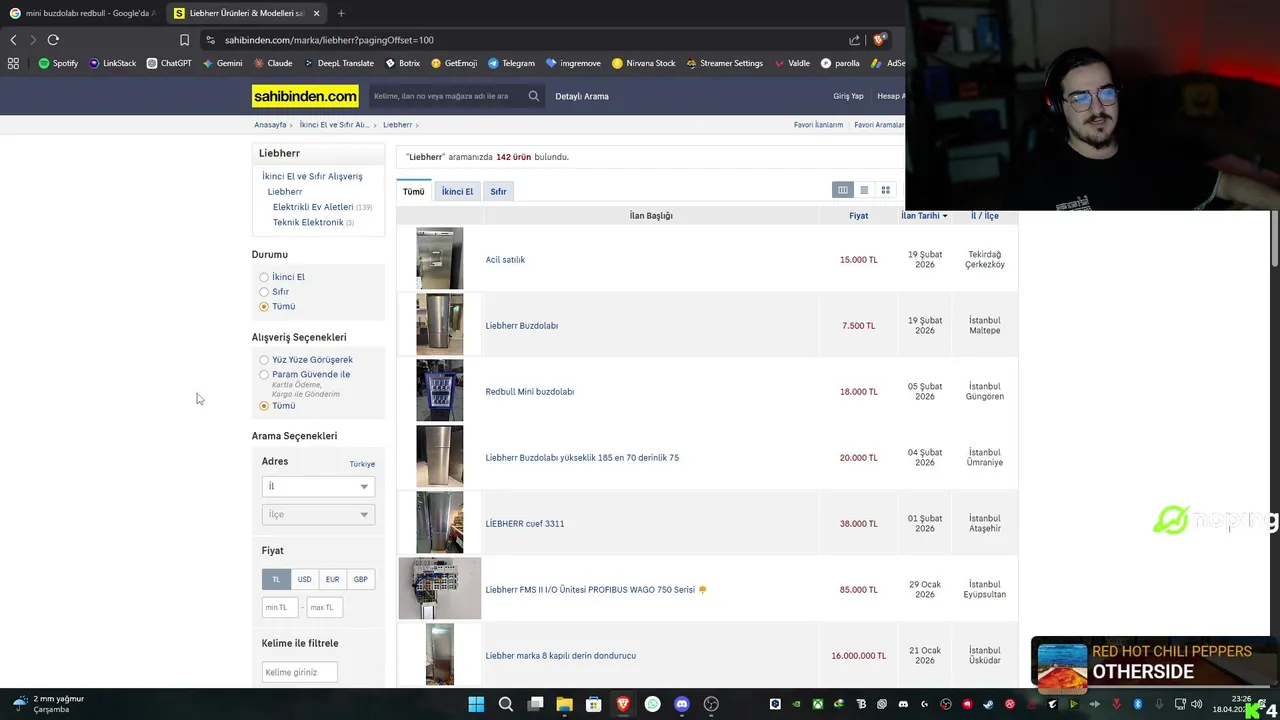The height and width of the screenshot is (720, 1280).
Task: Open the Brave Shields icon
Action: click(879, 40)
